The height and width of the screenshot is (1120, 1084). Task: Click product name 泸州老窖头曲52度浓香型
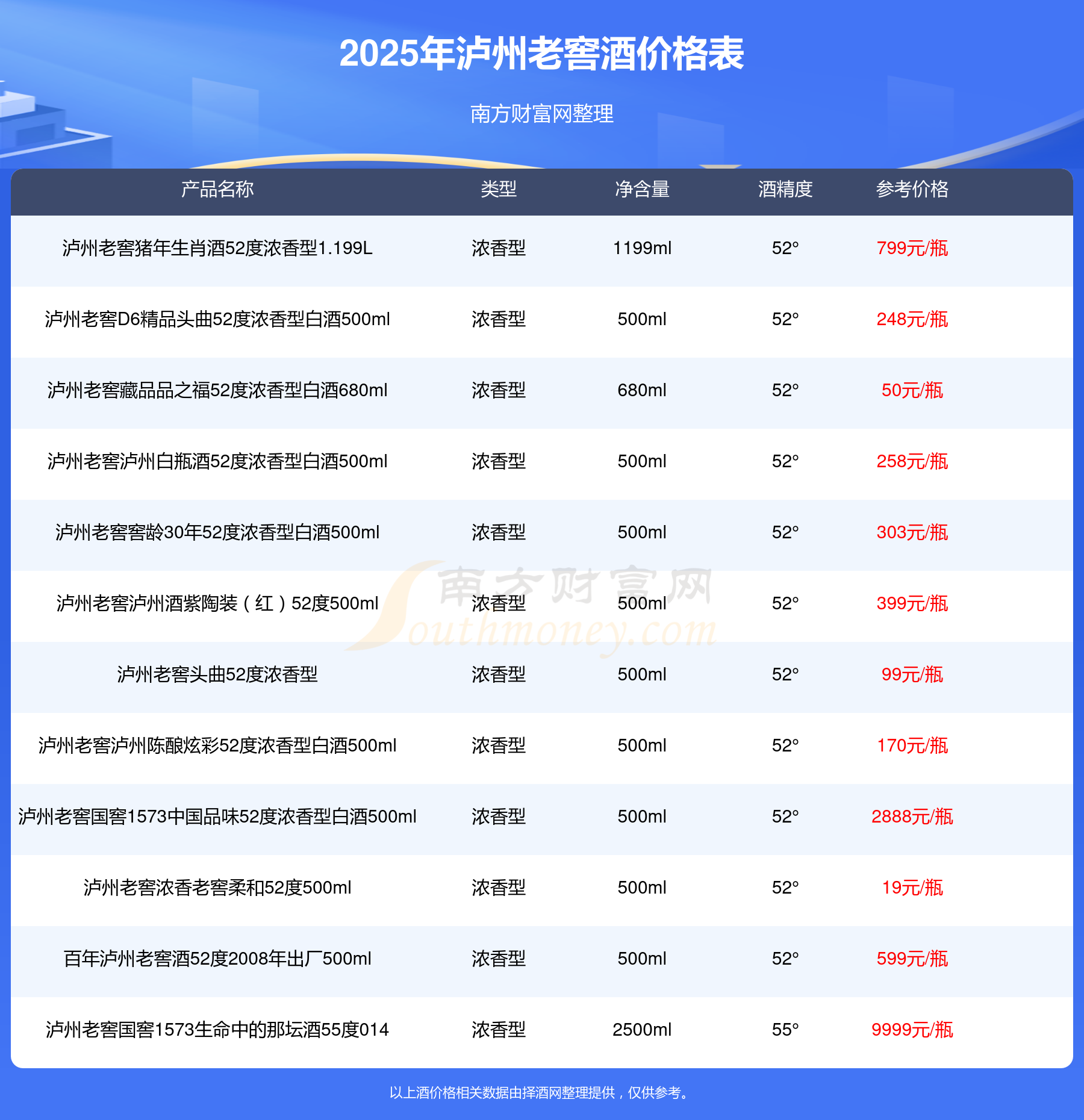click(217, 674)
